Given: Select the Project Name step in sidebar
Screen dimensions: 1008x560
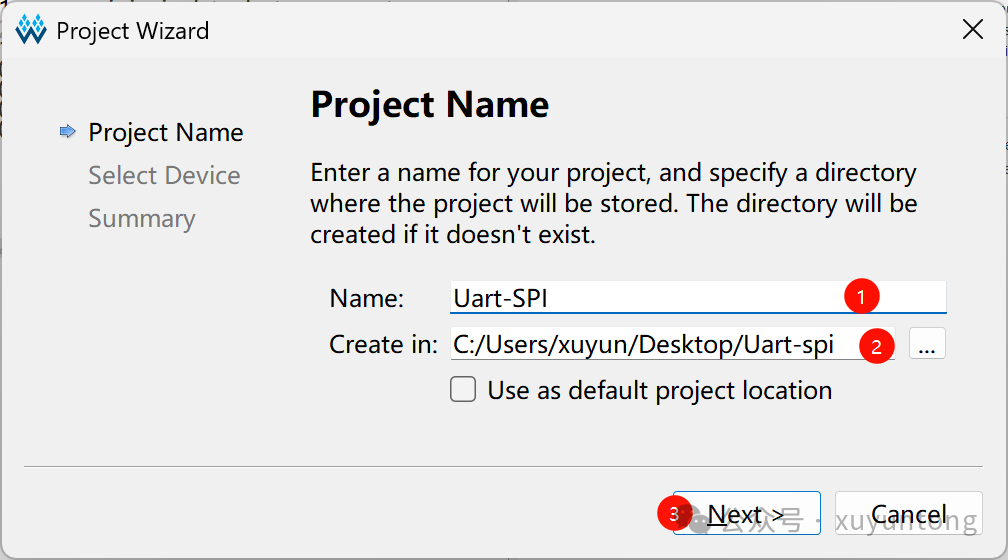Looking at the screenshot, I should [x=166, y=132].
